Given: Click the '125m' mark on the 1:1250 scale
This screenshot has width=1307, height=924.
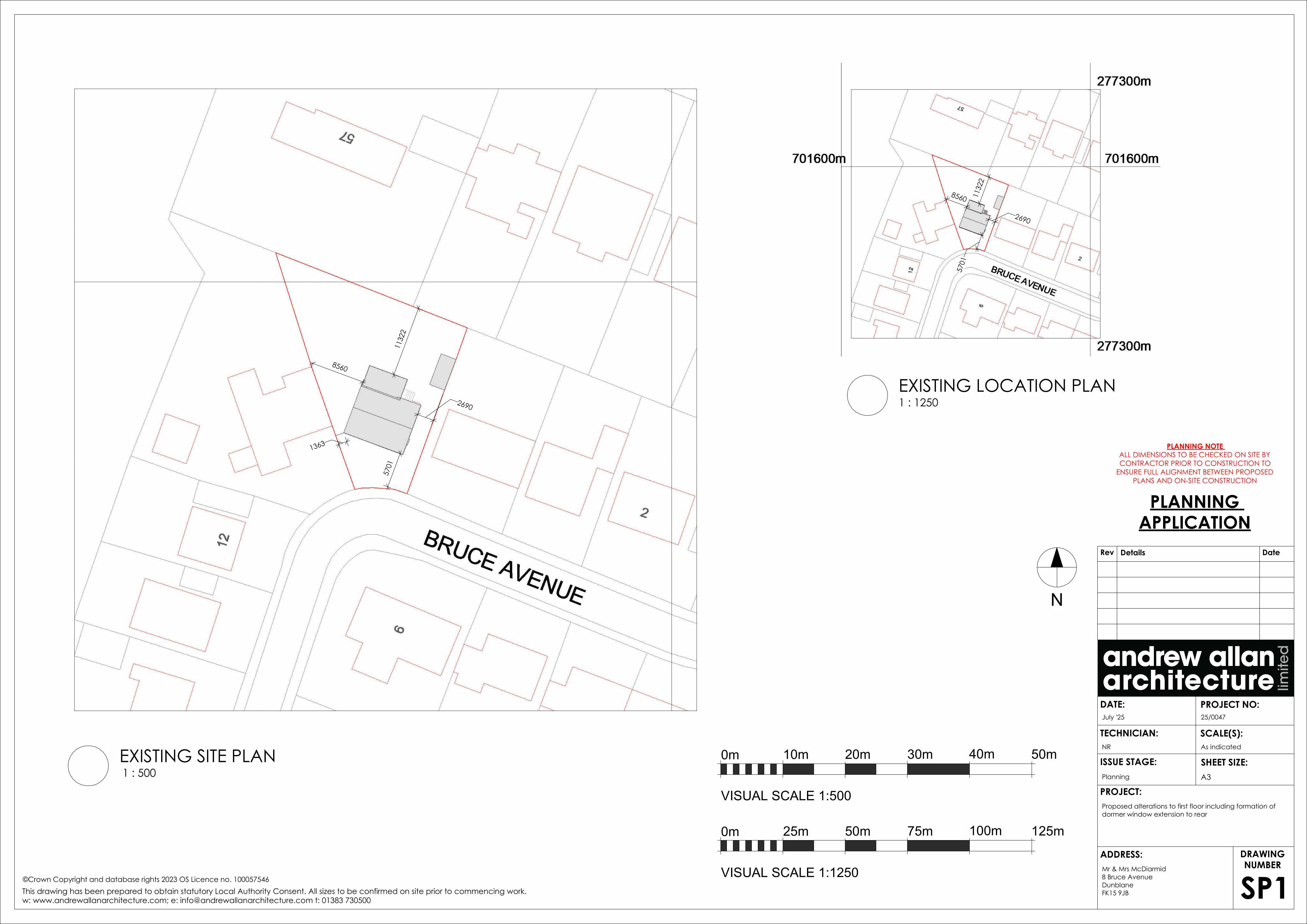Looking at the screenshot, I should click(x=1048, y=831).
